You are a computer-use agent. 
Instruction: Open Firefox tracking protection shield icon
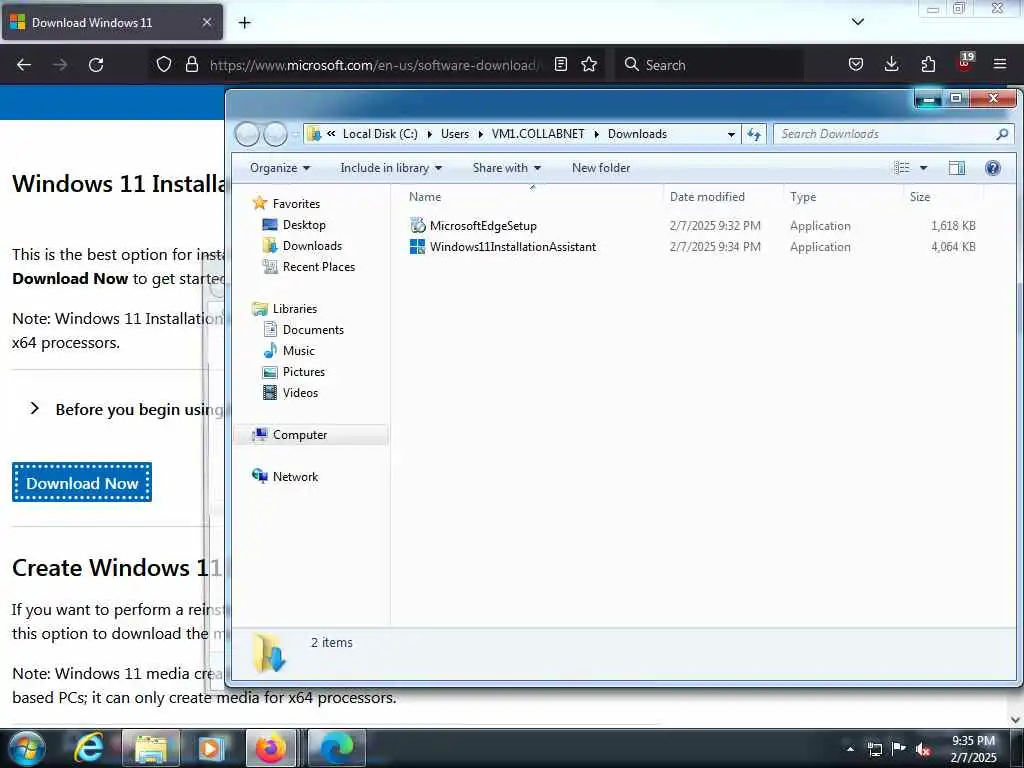click(164, 64)
